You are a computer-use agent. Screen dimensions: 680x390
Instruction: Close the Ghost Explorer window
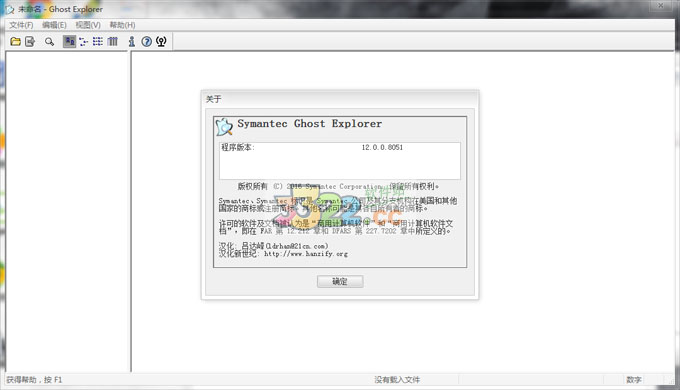[x=660, y=5]
